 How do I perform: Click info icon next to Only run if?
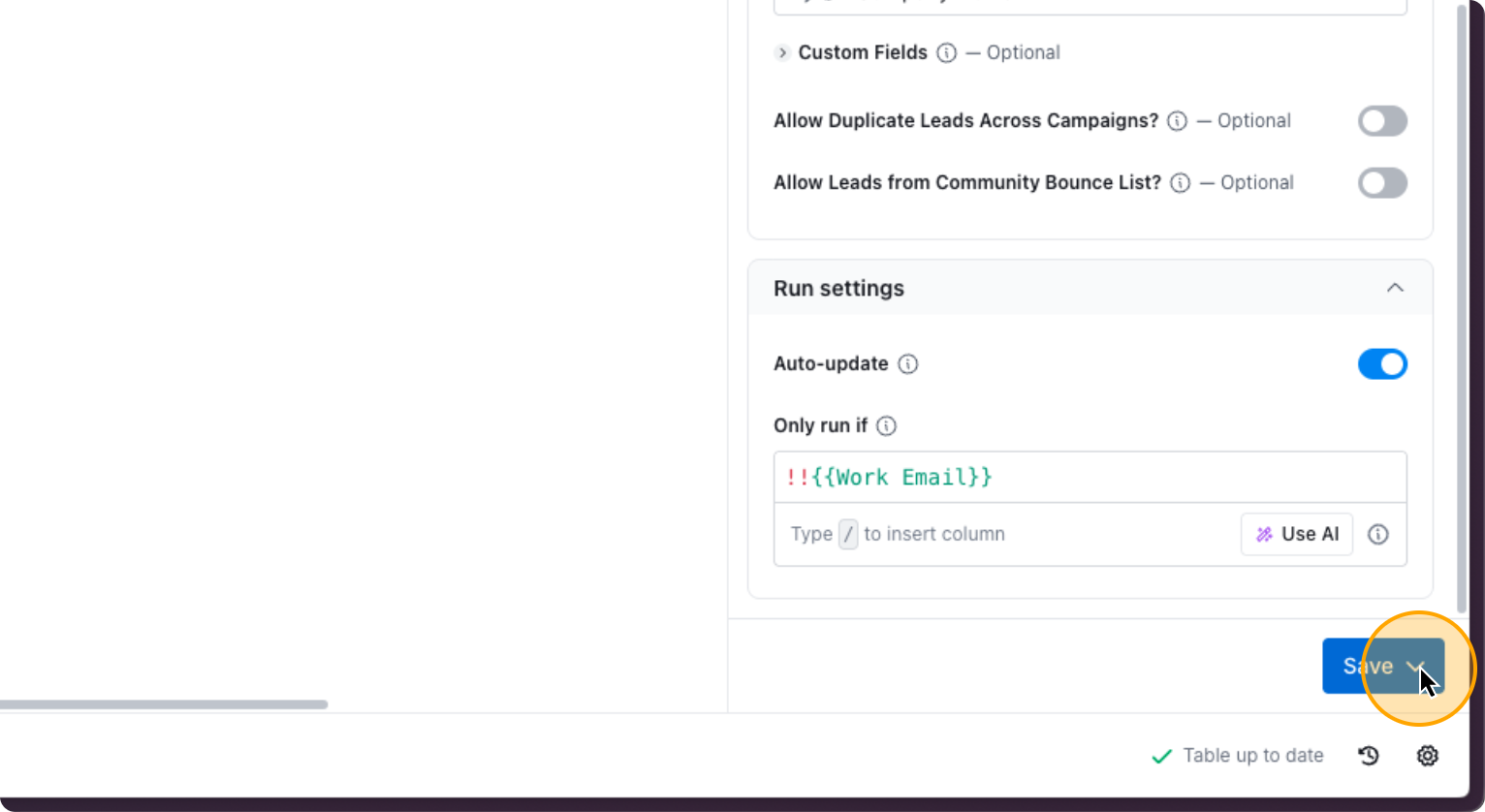[886, 426]
